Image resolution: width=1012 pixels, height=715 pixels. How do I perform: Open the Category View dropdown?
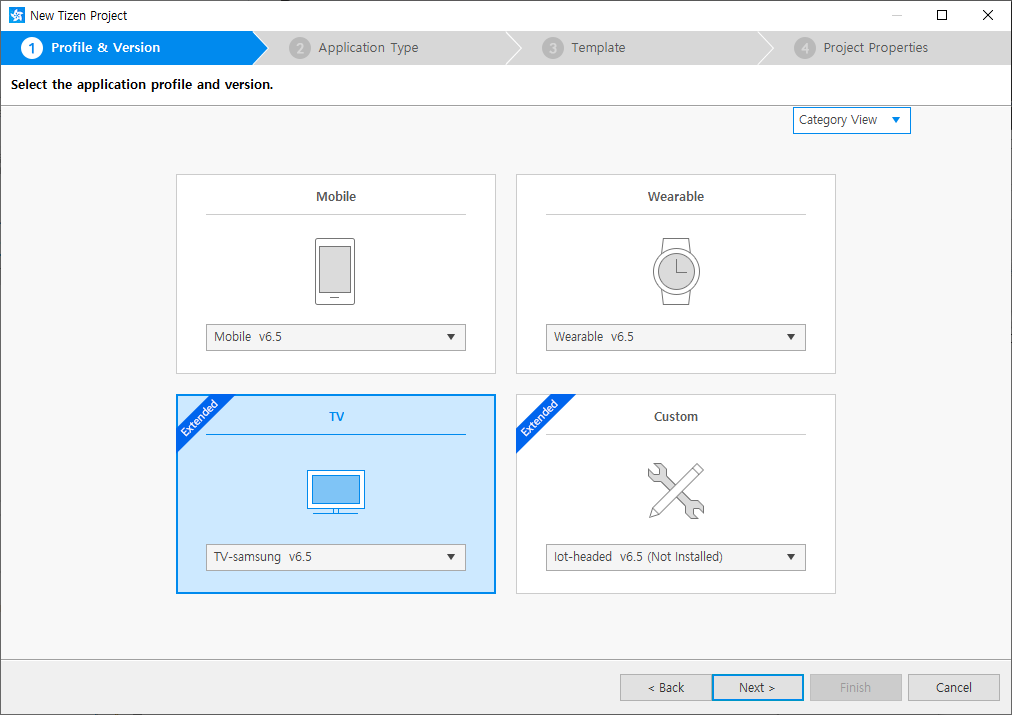point(851,121)
